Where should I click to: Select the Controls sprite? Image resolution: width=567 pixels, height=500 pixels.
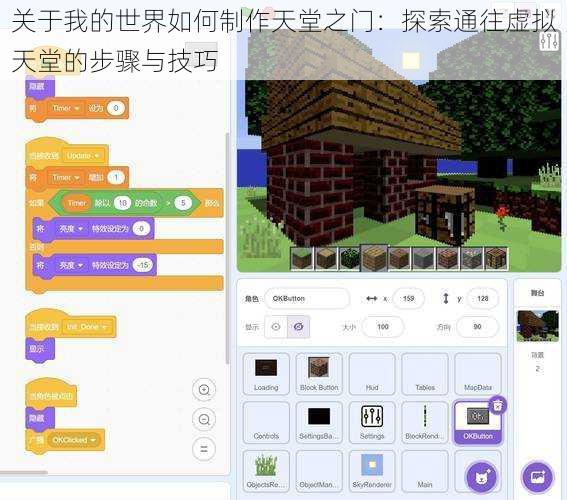click(266, 422)
